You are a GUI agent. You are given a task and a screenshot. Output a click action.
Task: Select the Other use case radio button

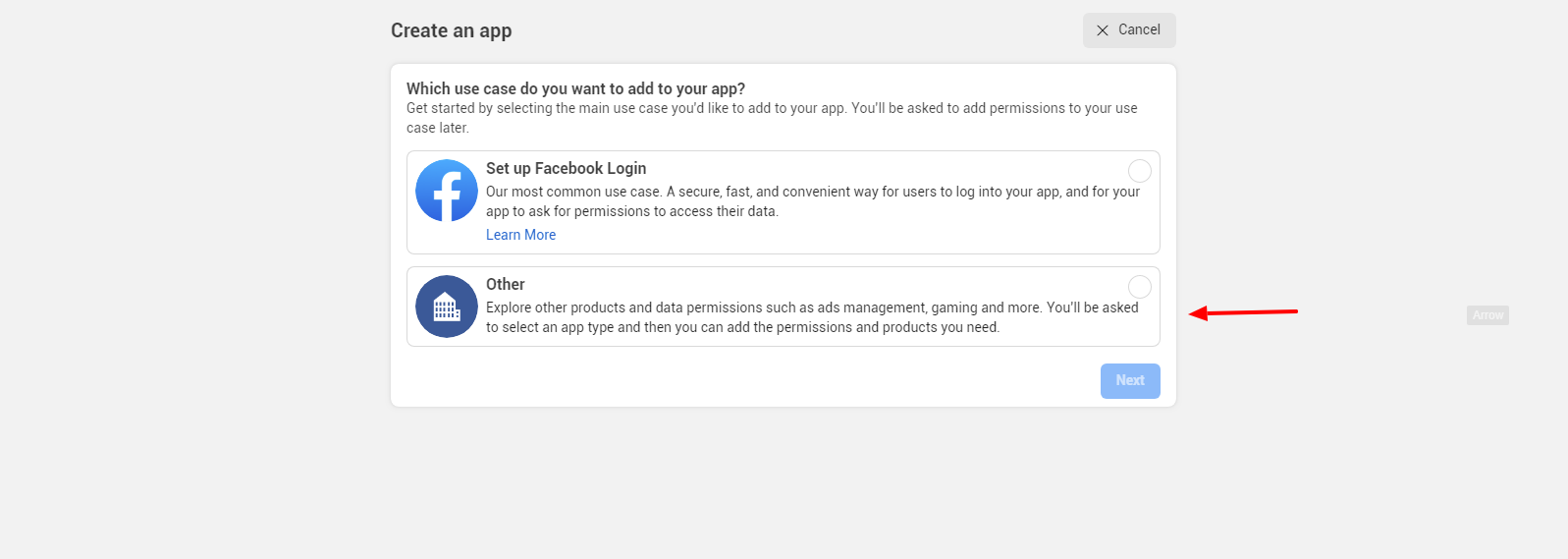(x=1140, y=287)
